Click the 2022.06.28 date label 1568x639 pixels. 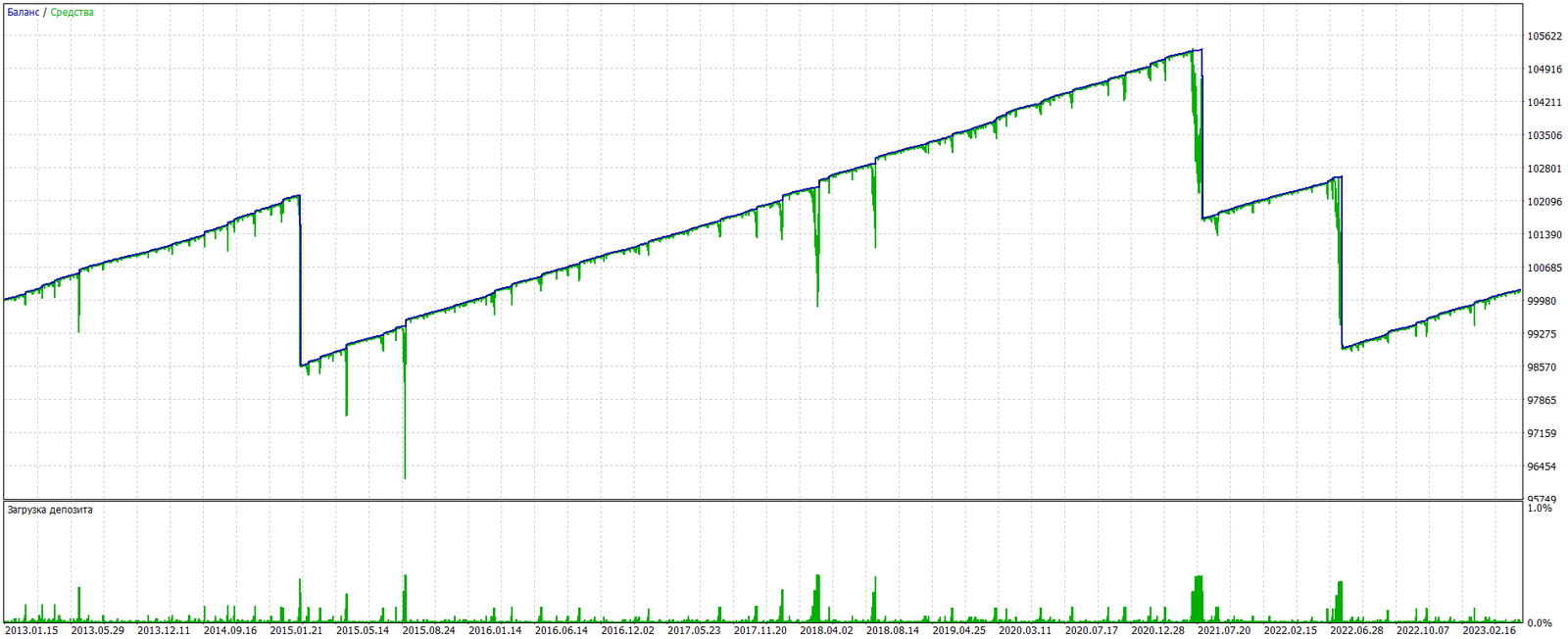tap(1356, 630)
